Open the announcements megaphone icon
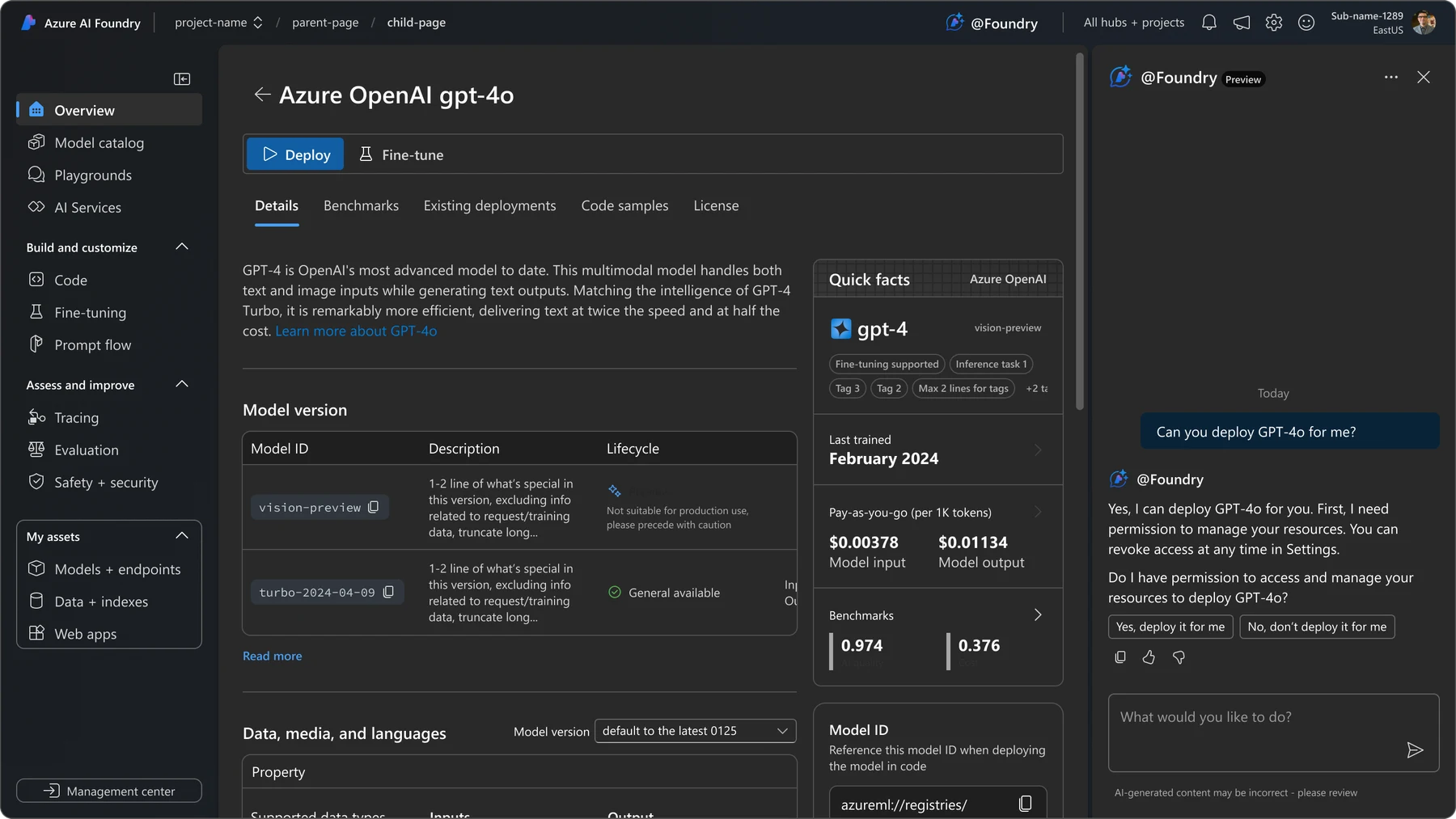The width and height of the screenshot is (1456, 819). (1242, 23)
